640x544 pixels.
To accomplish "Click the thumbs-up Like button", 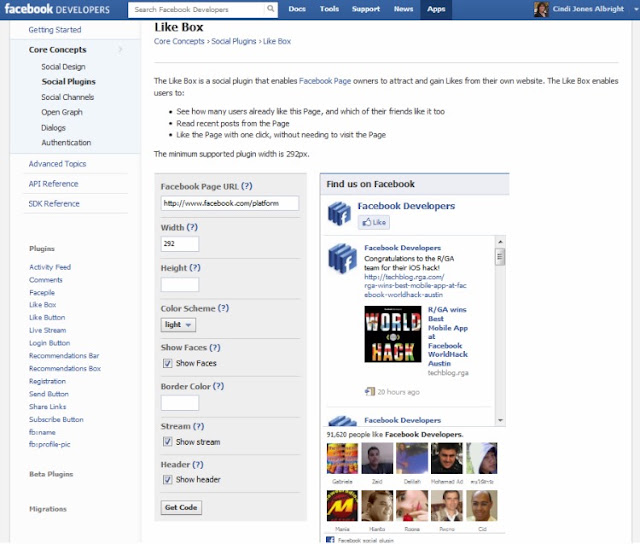I will [374, 222].
